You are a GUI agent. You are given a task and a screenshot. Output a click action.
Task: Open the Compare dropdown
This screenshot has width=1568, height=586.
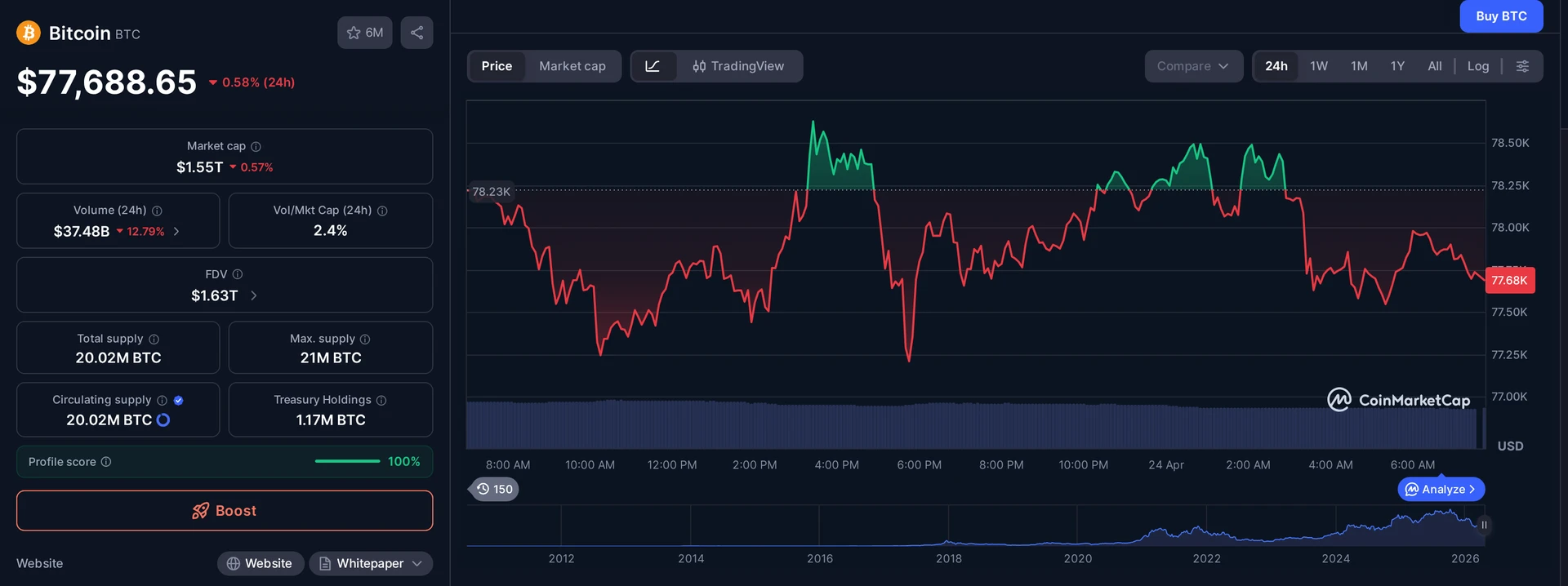click(1193, 66)
